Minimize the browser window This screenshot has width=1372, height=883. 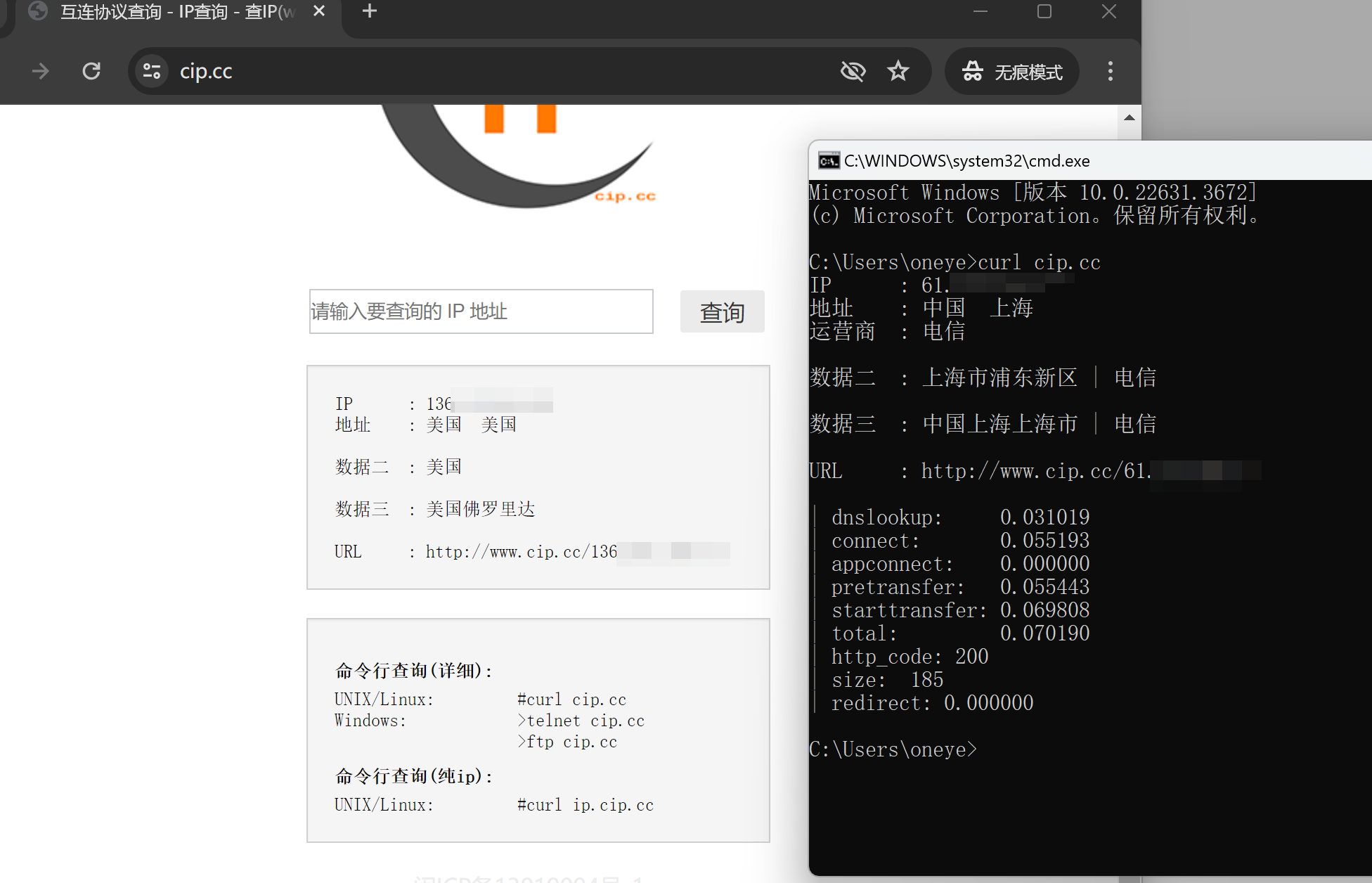981,11
